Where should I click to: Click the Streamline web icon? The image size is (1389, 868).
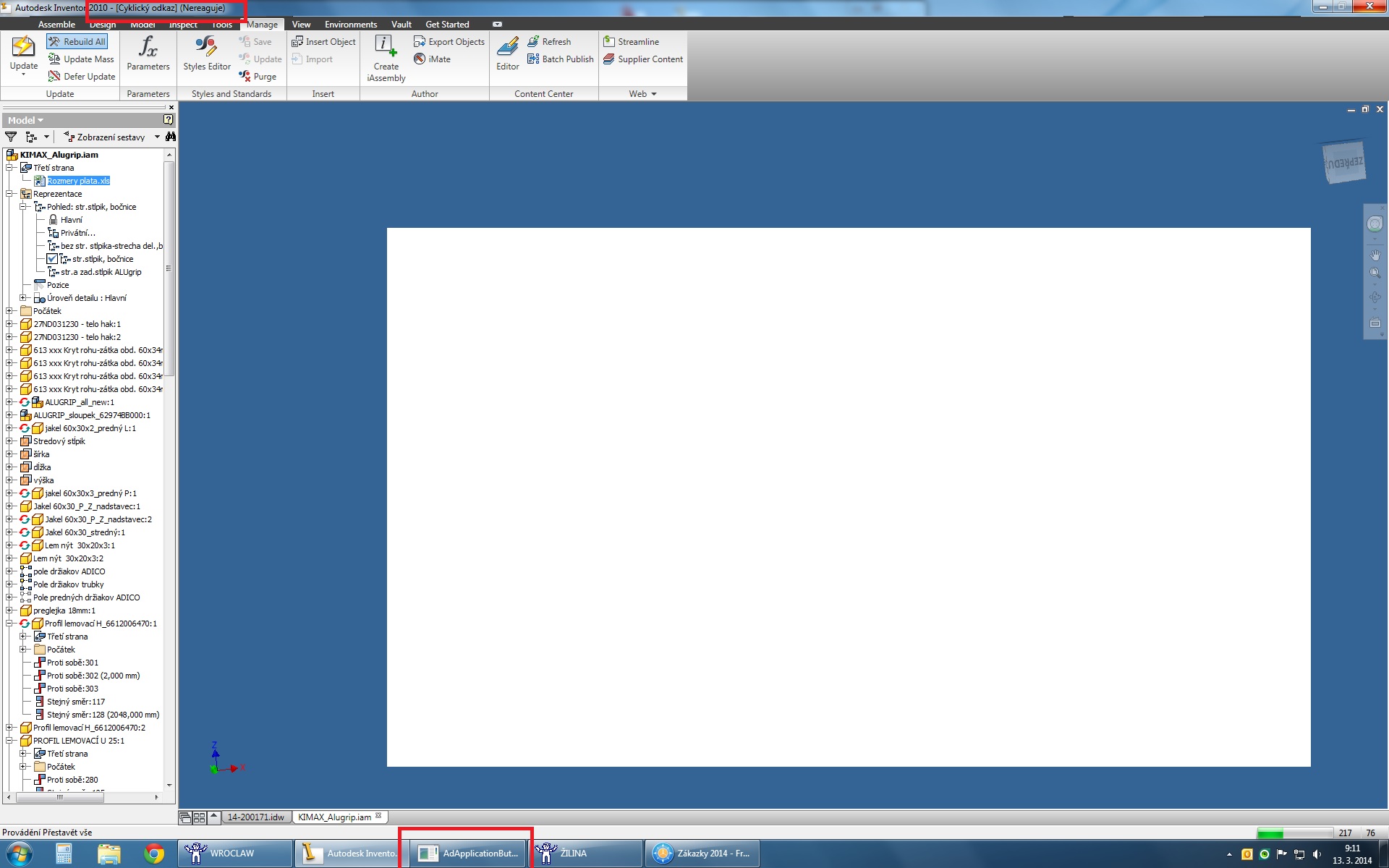(609, 42)
